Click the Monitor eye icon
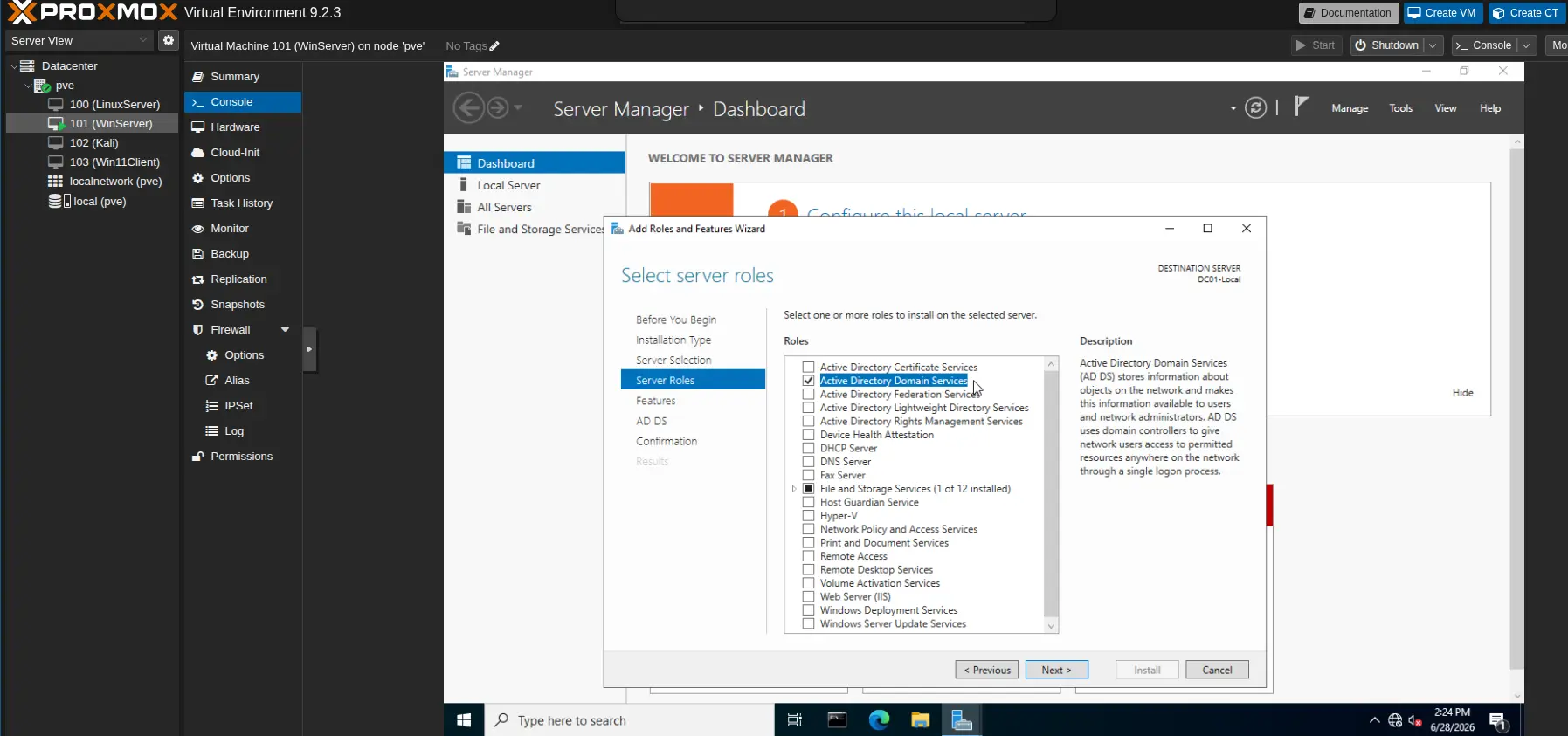 tap(198, 229)
